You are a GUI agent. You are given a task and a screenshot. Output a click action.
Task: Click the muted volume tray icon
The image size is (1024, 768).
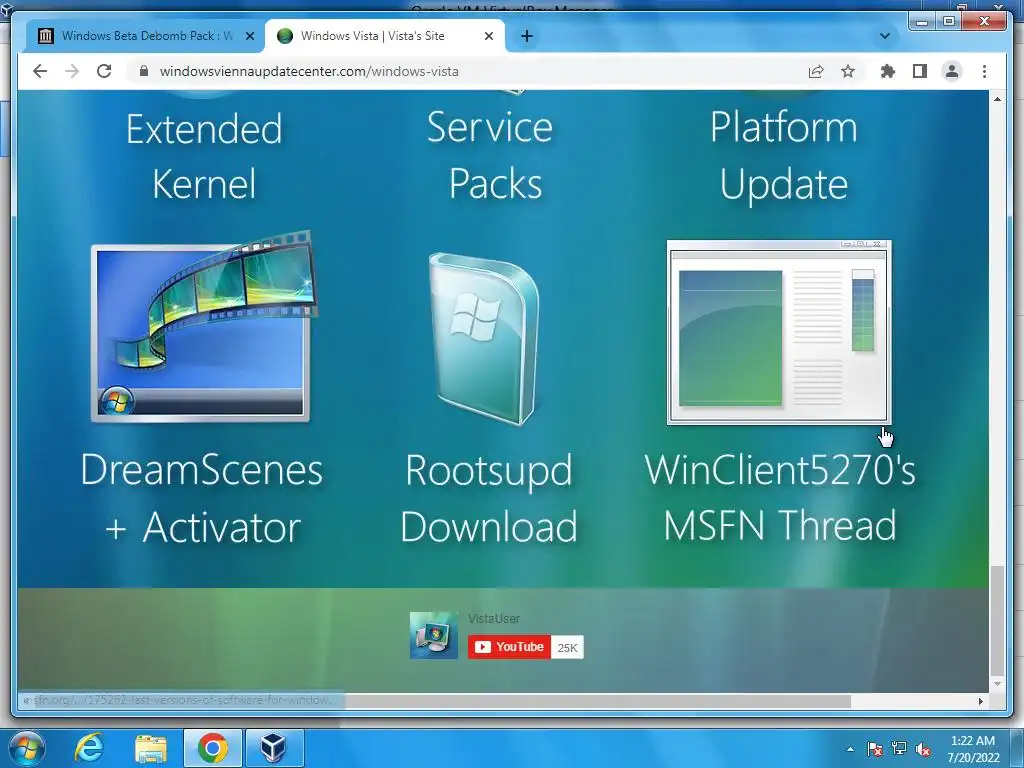[923, 749]
